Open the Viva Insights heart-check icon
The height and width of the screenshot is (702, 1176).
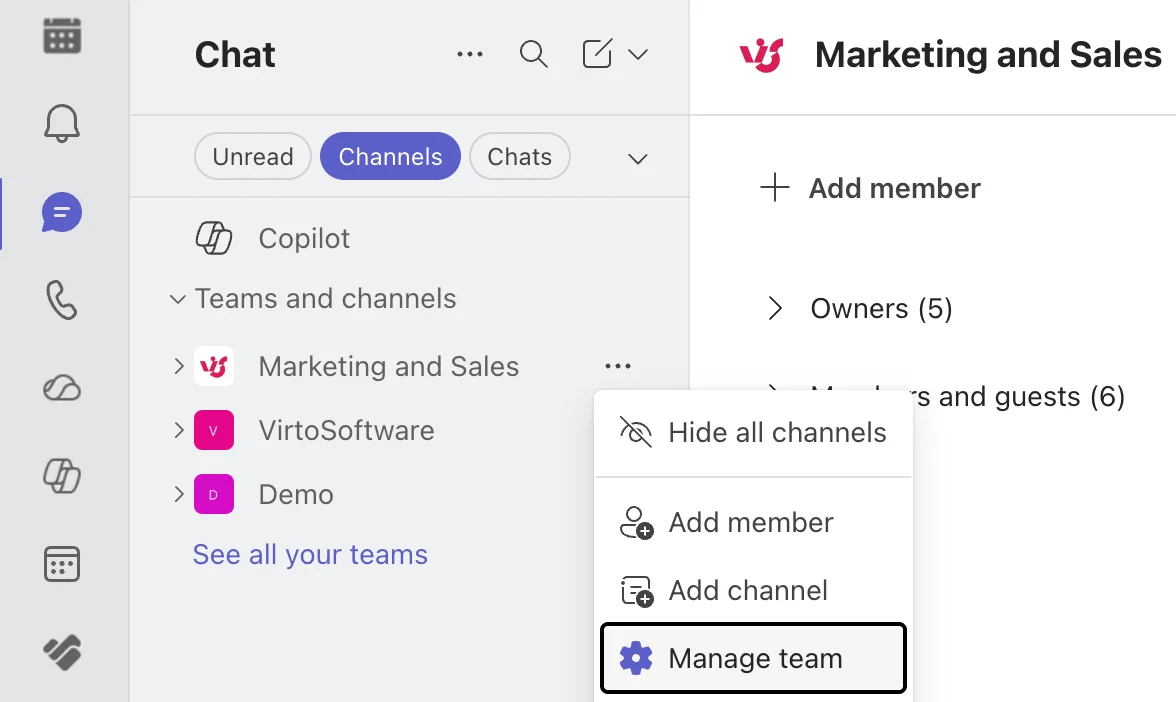[62, 652]
